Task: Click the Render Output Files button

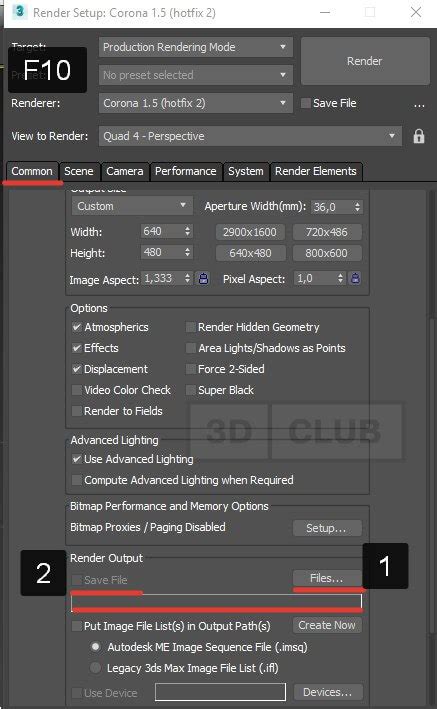Action: click(327, 578)
